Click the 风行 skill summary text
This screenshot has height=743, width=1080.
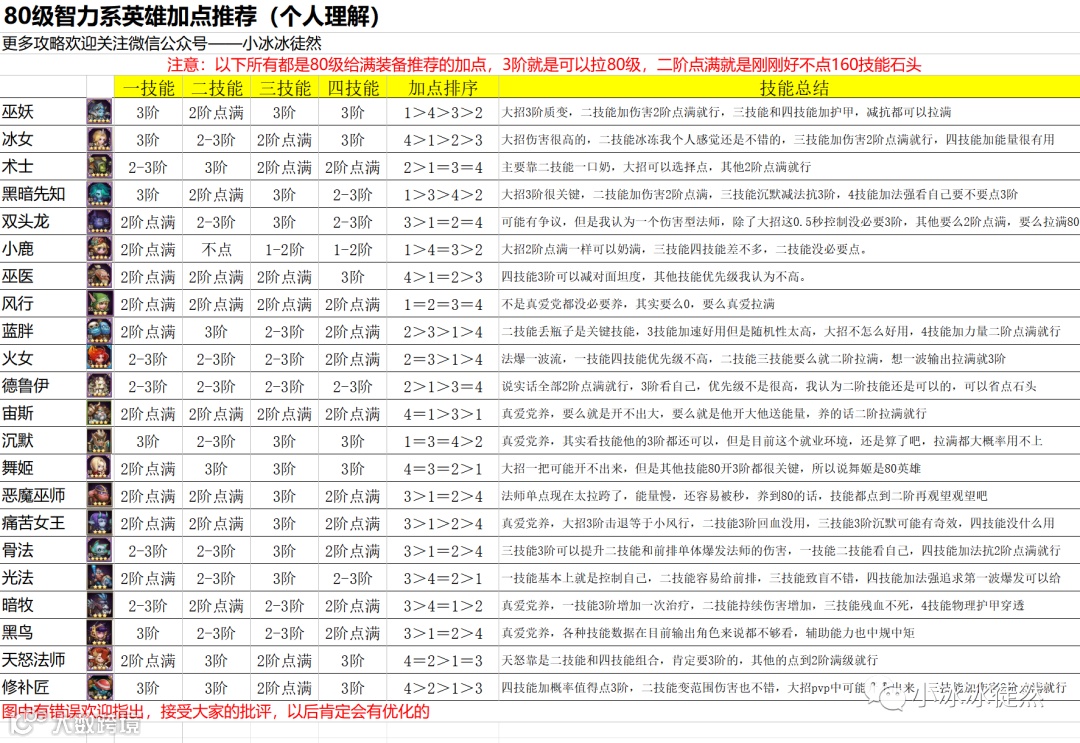tap(638, 304)
